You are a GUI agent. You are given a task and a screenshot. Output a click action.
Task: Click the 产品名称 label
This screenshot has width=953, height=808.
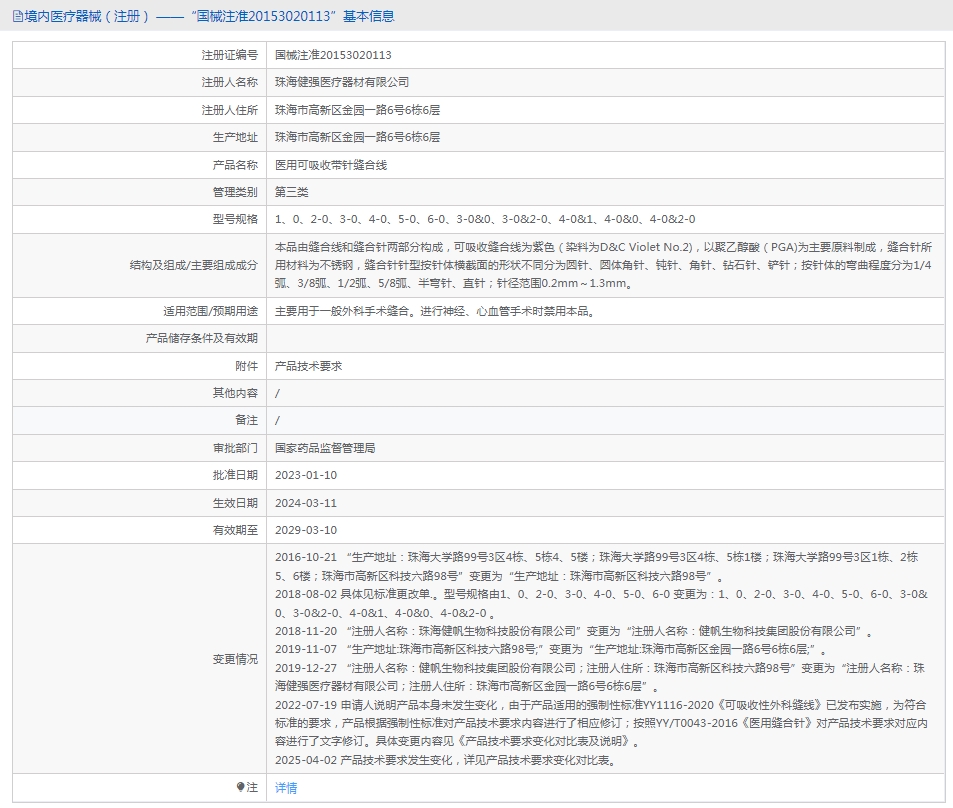[x=235, y=165]
